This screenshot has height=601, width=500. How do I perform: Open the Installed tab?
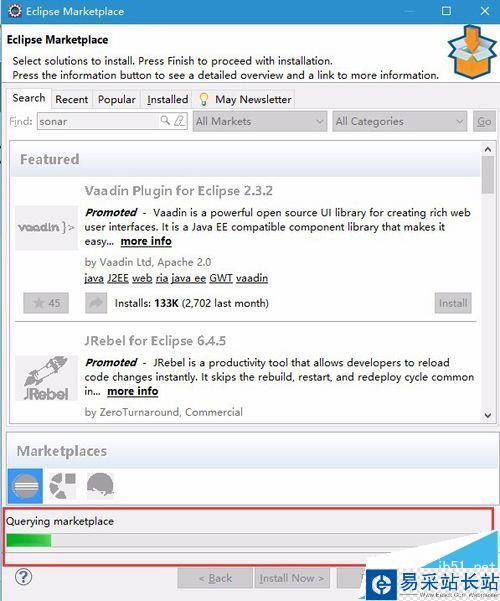168,99
